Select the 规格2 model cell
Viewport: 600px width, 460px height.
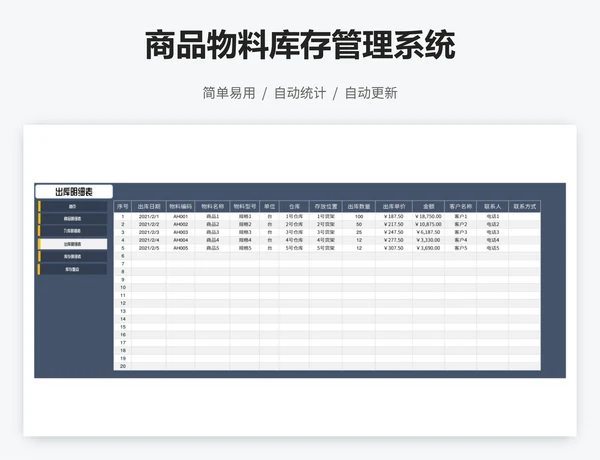pyautogui.click(x=245, y=224)
